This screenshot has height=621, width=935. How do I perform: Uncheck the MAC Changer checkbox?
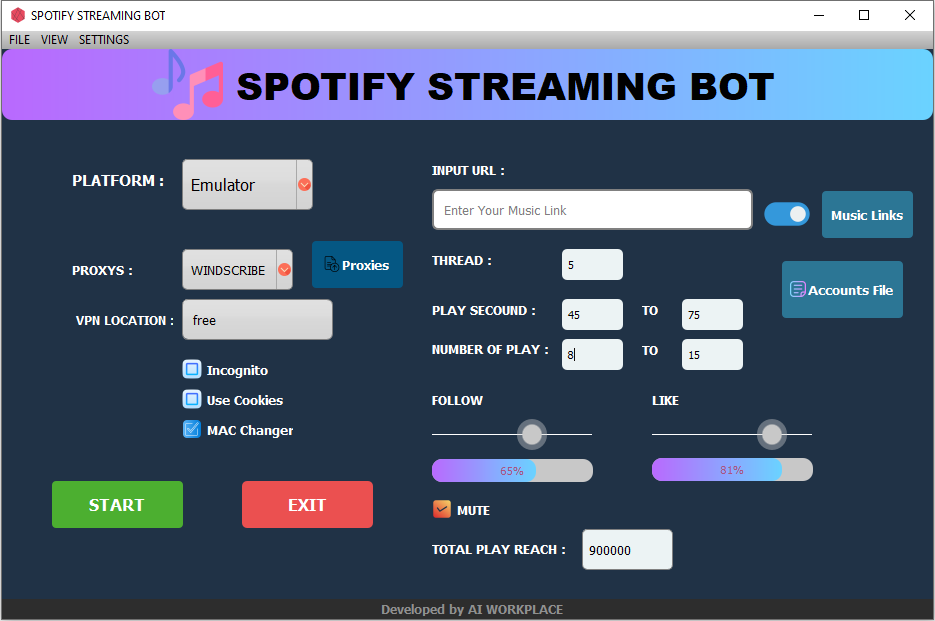pos(191,429)
